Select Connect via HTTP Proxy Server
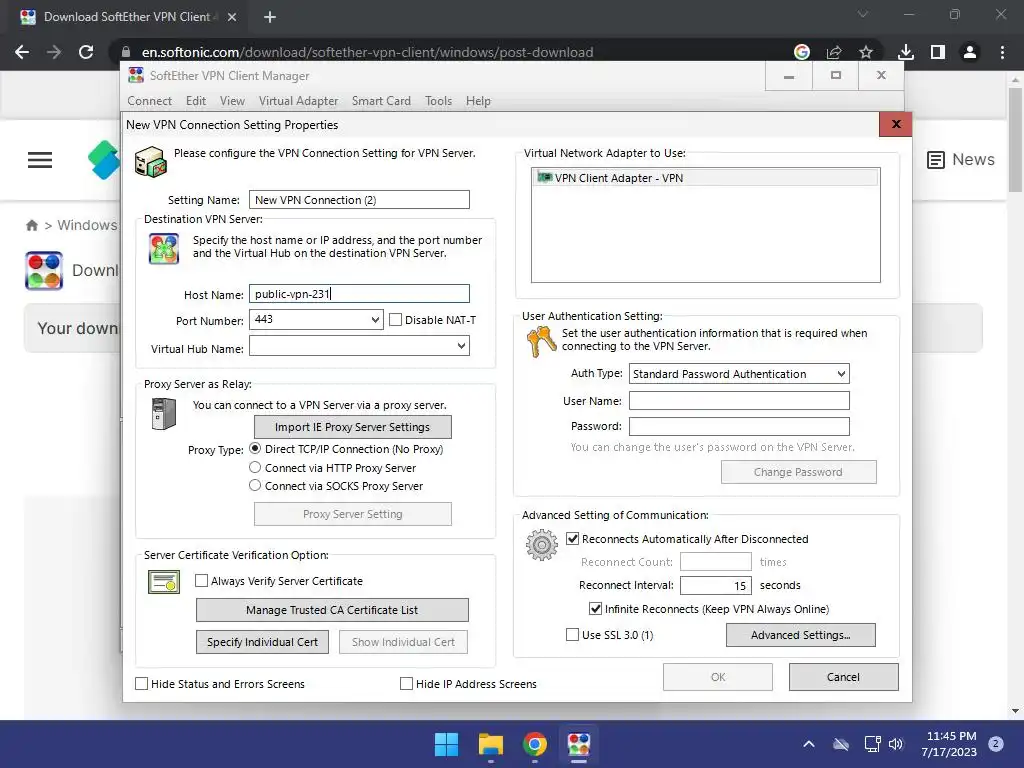This screenshot has width=1024, height=768. click(x=255, y=468)
